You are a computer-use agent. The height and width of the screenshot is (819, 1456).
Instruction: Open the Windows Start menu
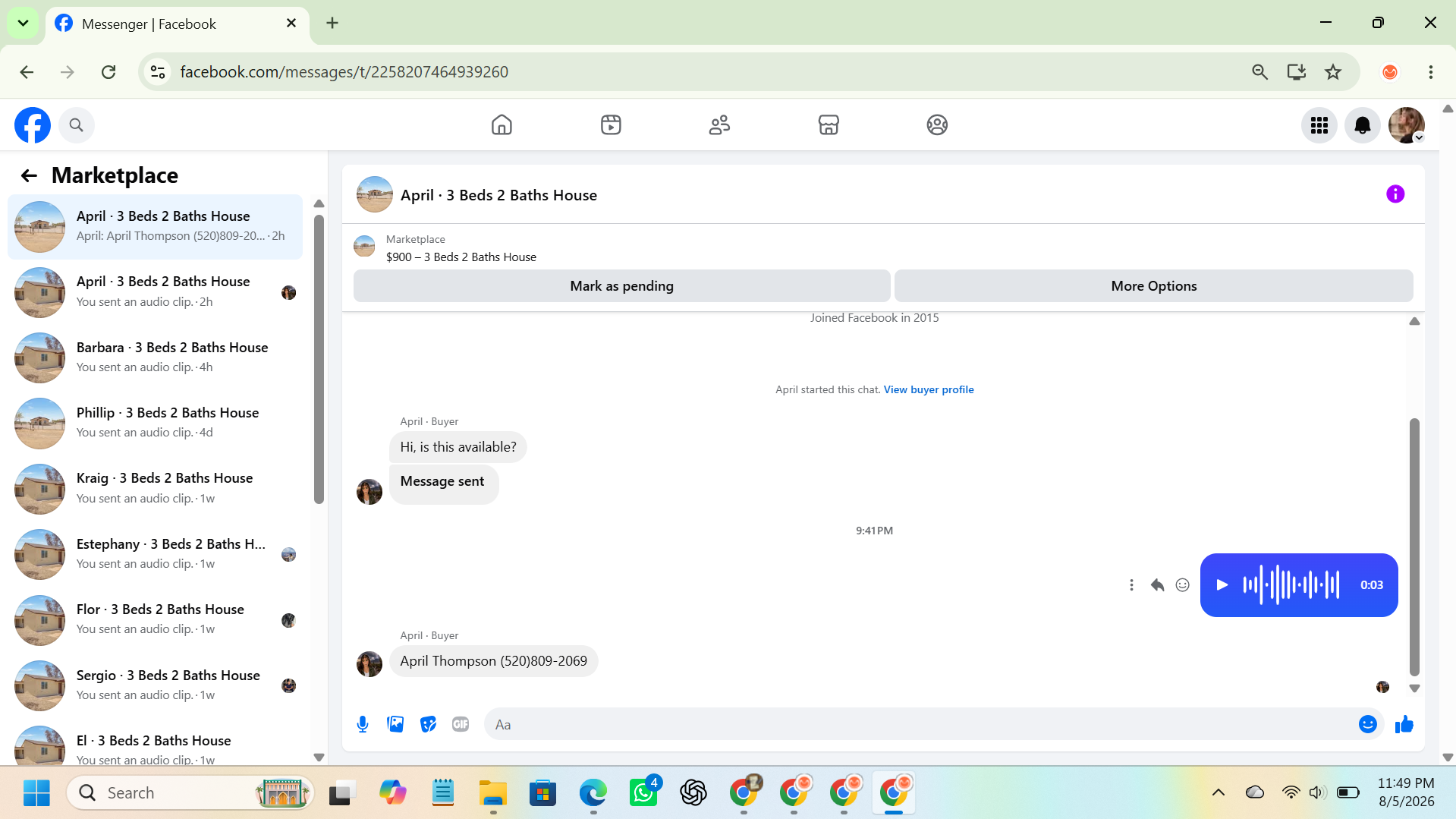pos(36,793)
